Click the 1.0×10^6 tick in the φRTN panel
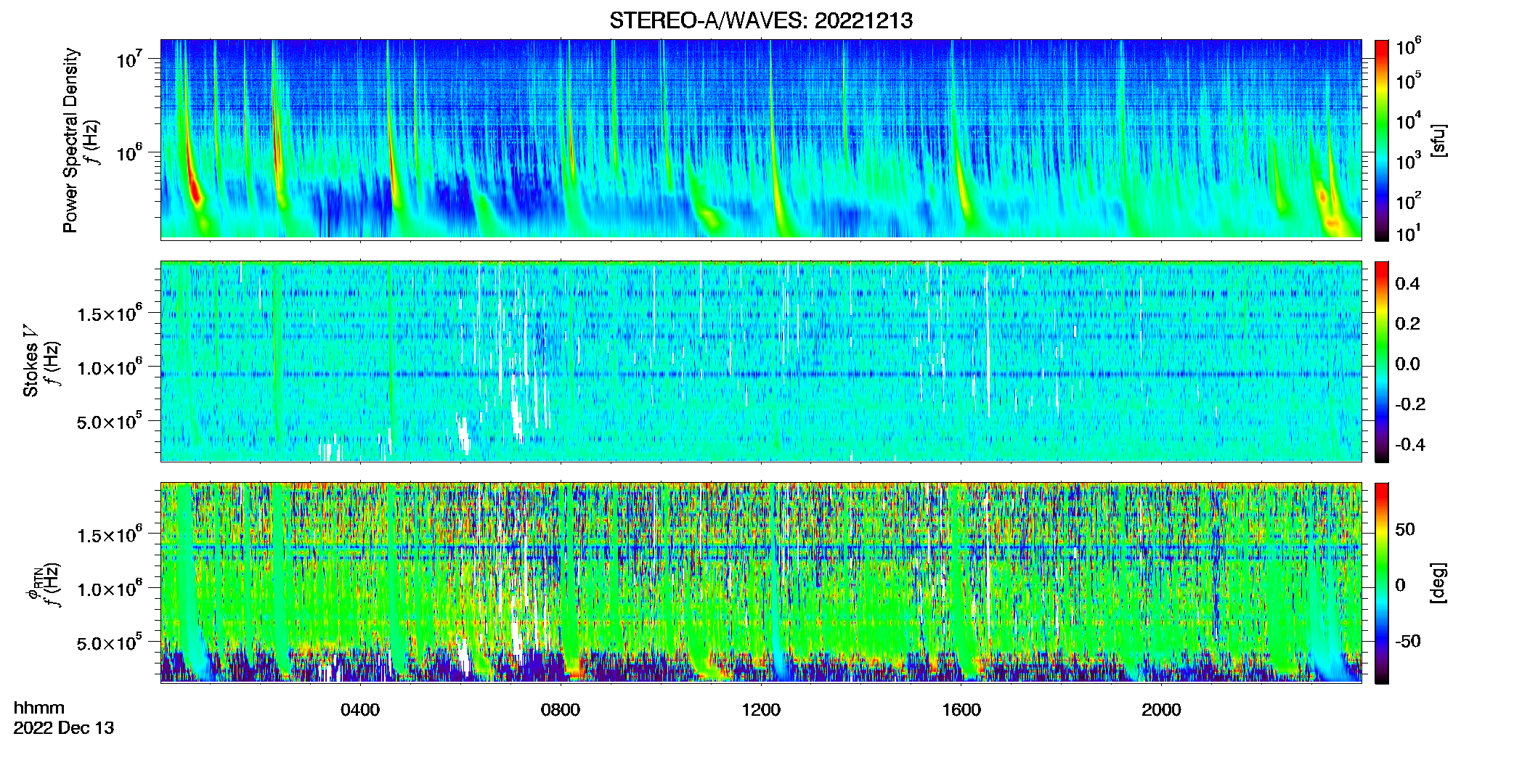Screen dimensions: 1522x784 pos(110,589)
